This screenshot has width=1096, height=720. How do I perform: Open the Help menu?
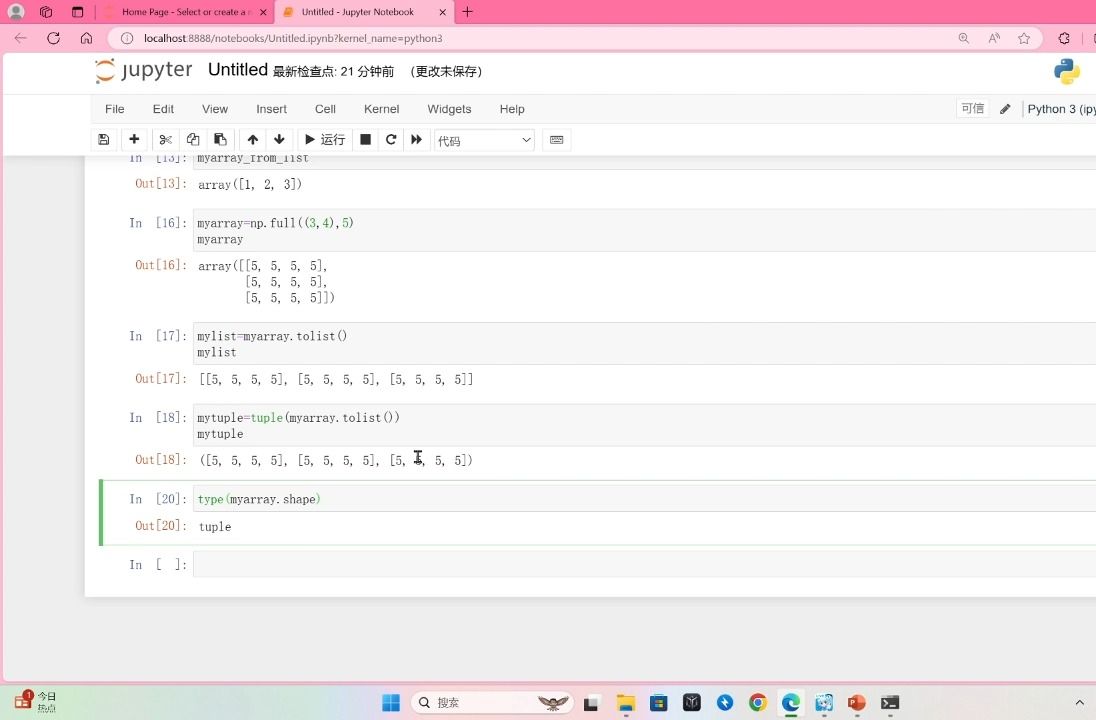coord(512,109)
